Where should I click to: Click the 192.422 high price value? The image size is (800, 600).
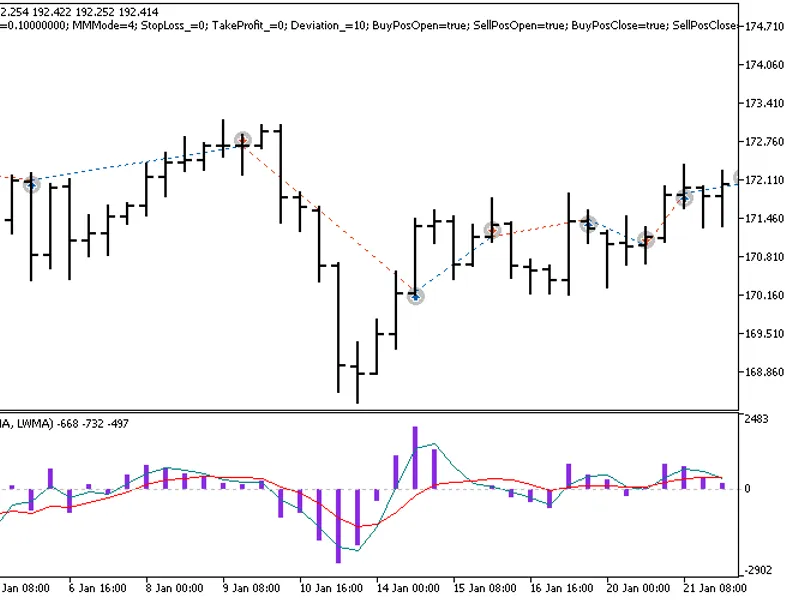(53, 12)
